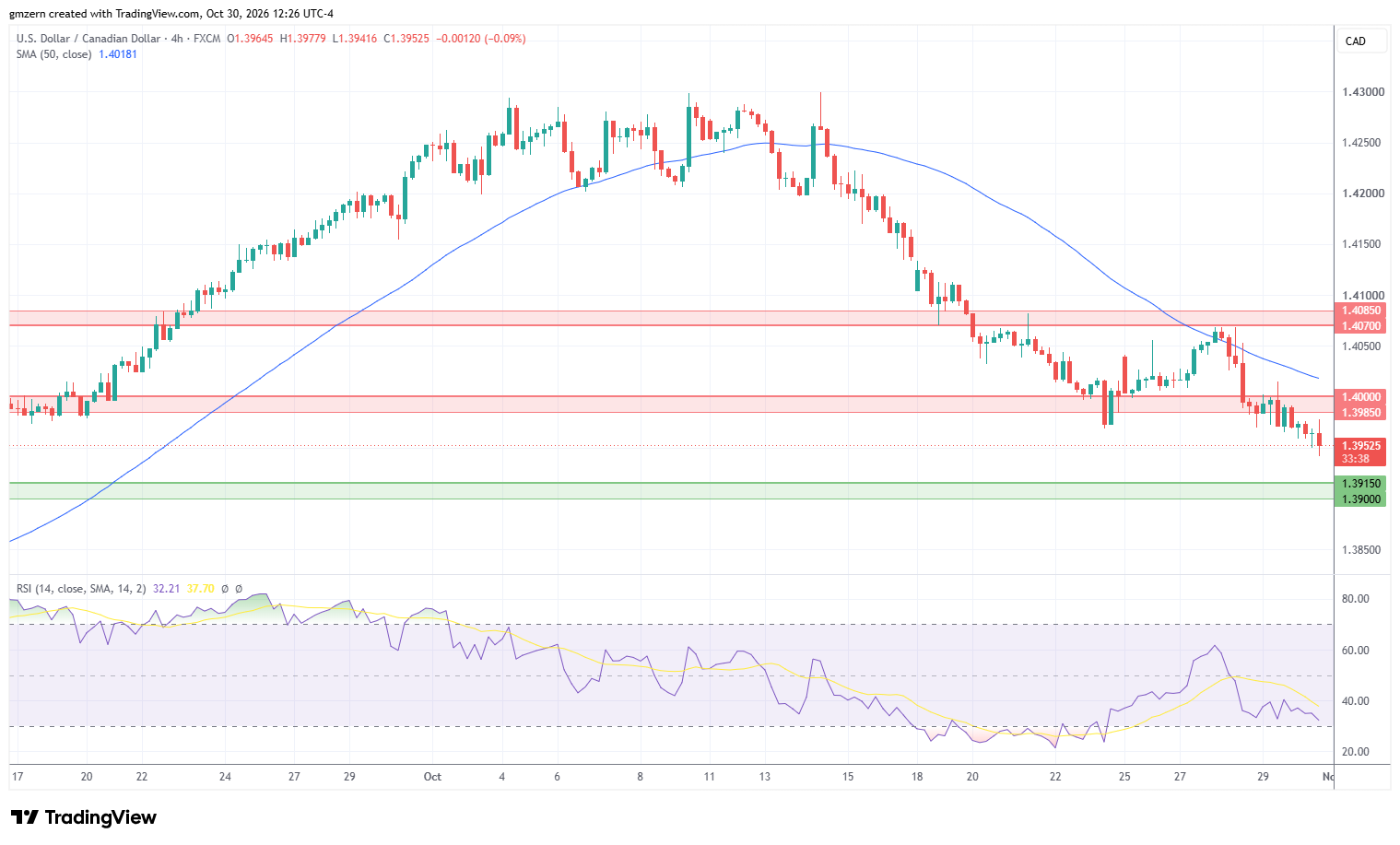Click the close value C1.39525 in the legend
Image resolution: width=1400 pixels, height=845 pixels.
point(406,39)
